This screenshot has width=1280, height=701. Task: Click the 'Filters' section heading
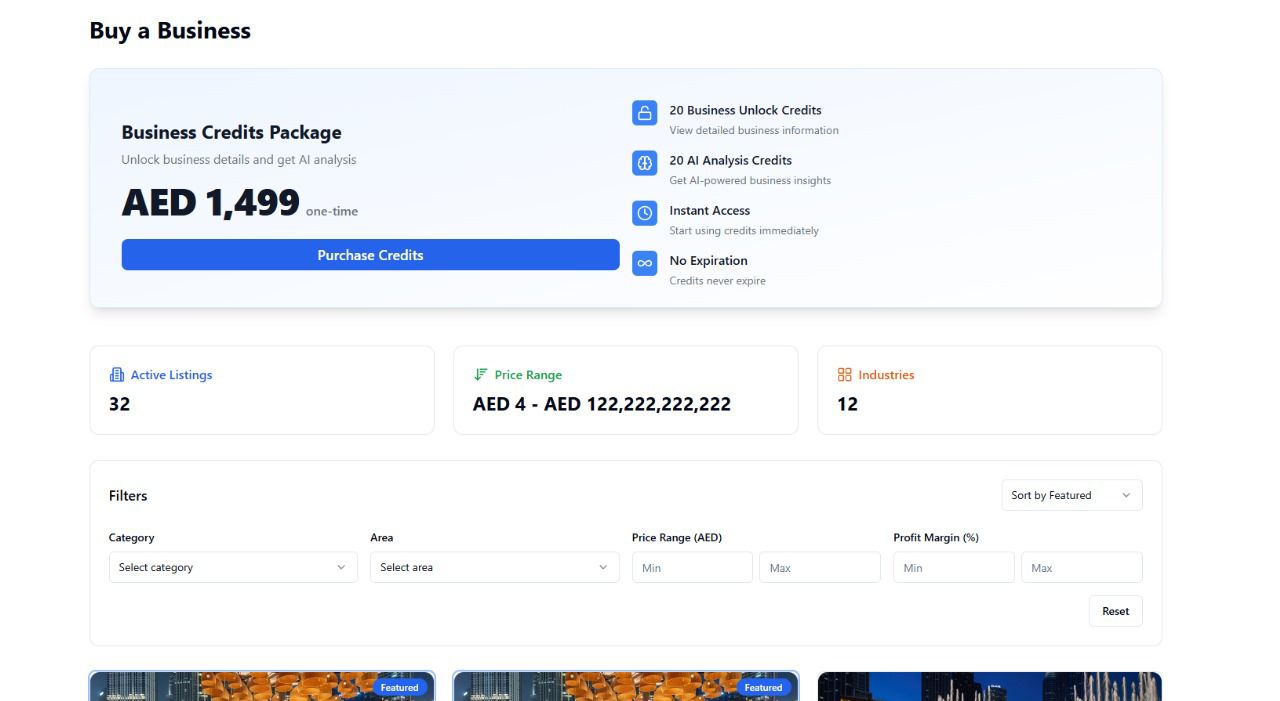click(128, 495)
